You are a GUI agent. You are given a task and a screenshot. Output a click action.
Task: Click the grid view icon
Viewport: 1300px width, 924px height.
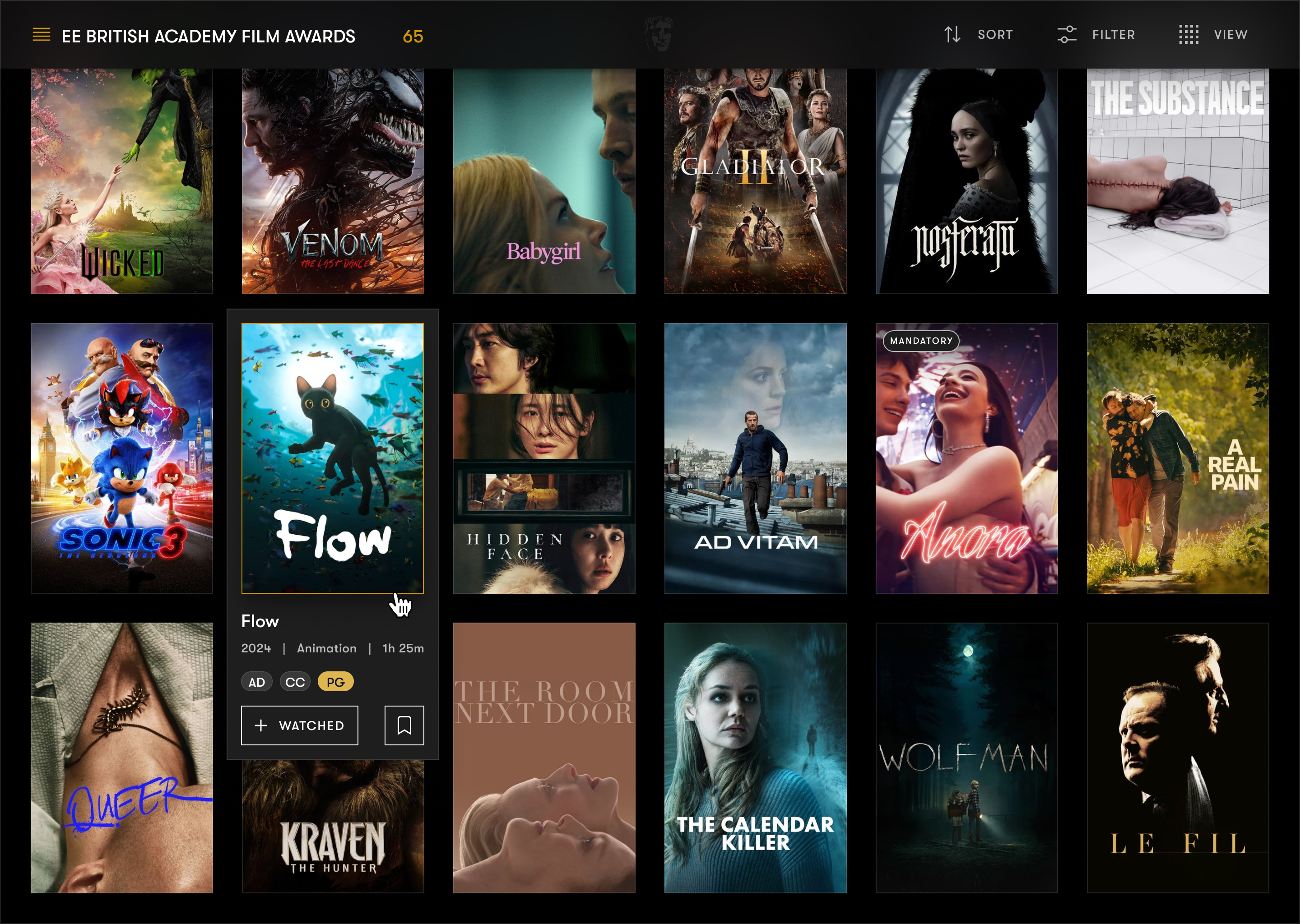pos(1189,35)
